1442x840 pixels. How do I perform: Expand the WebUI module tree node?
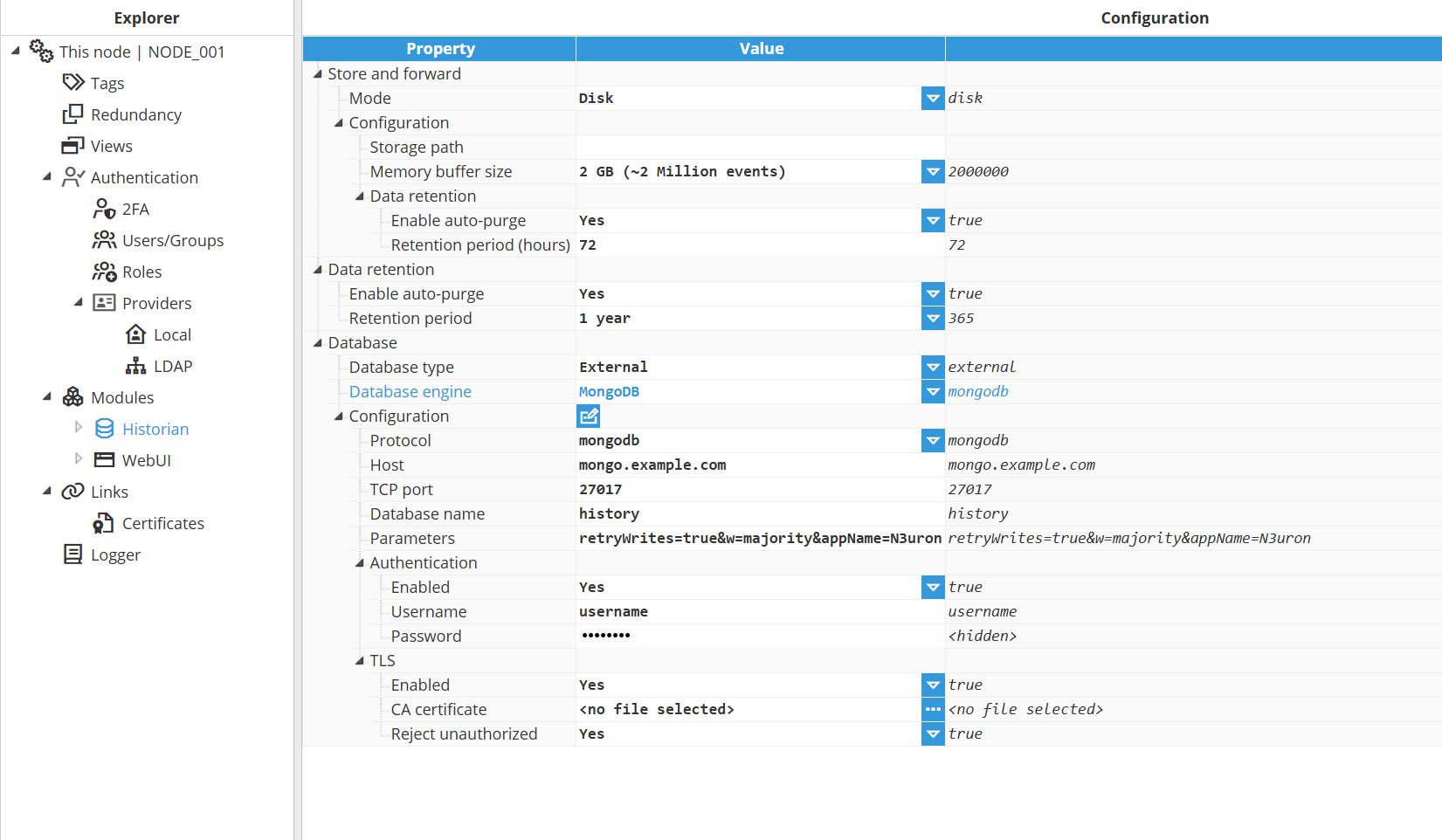click(x=79, y=459)
